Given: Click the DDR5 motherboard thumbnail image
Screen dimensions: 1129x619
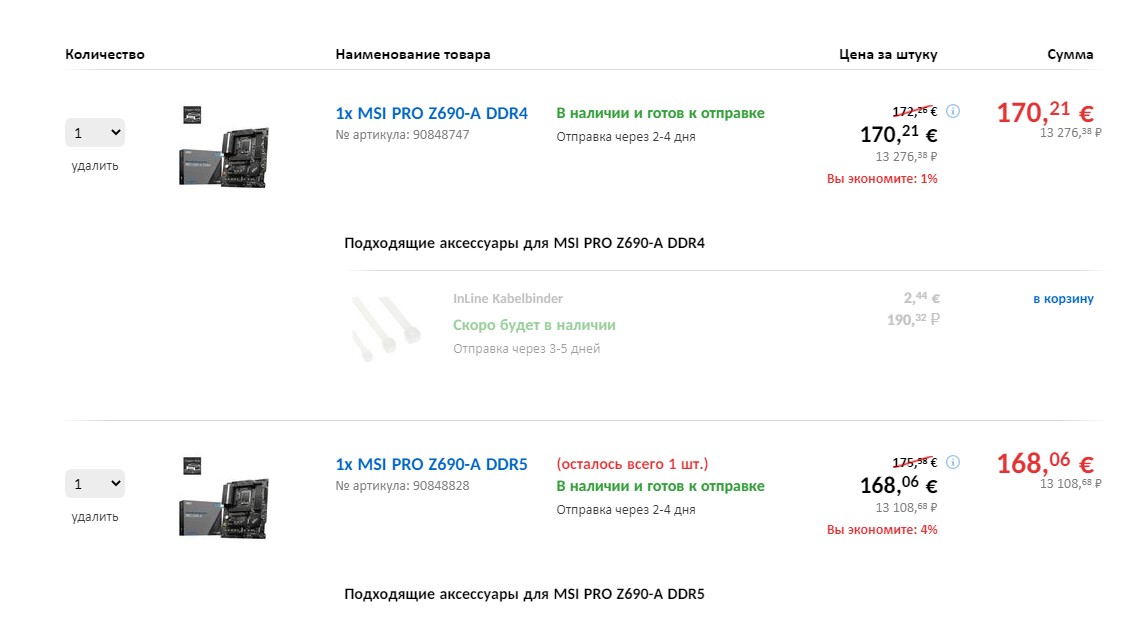Looking at the screenshot, I should coord(224,499).
